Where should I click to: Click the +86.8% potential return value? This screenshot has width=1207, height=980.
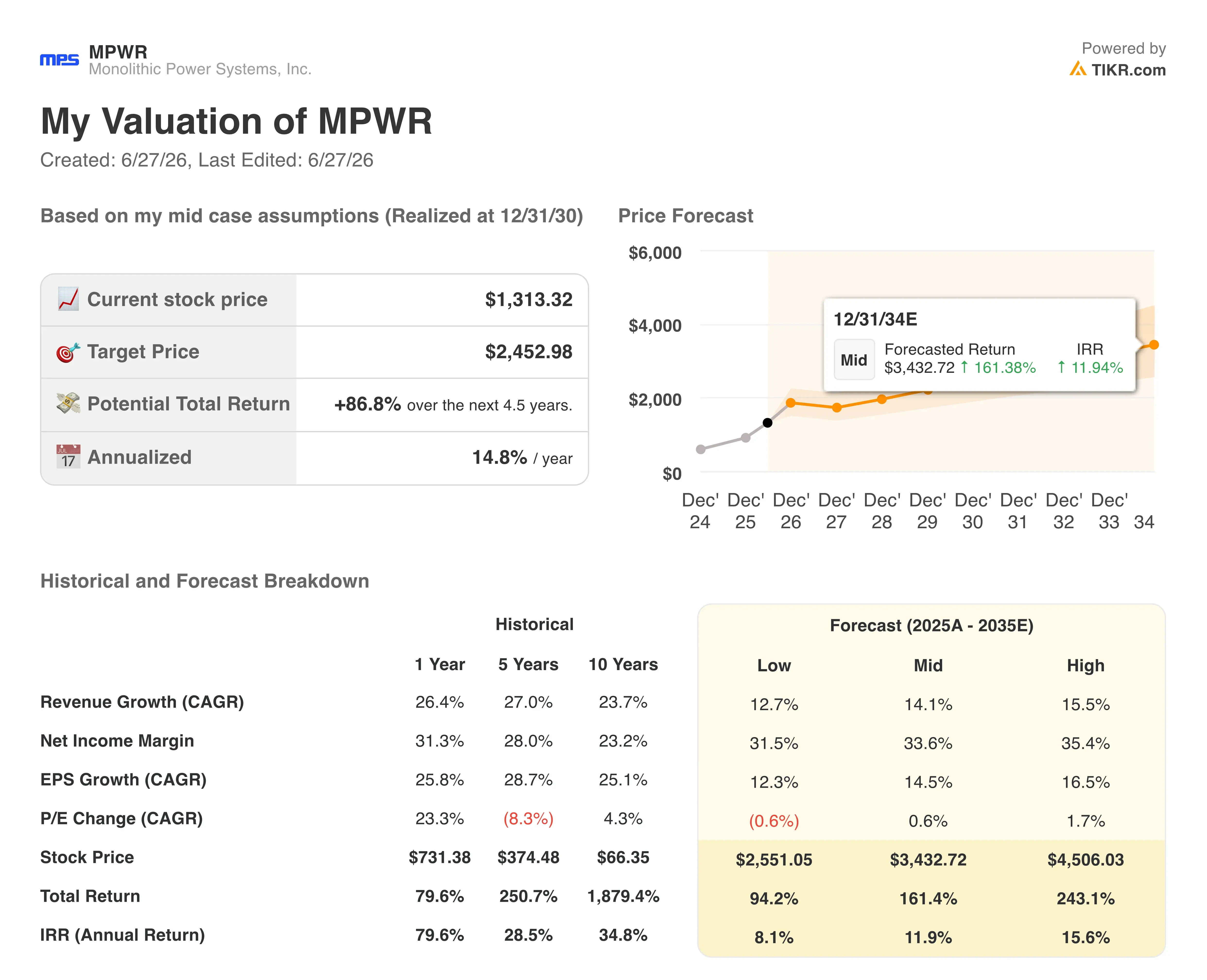[368, 404]
